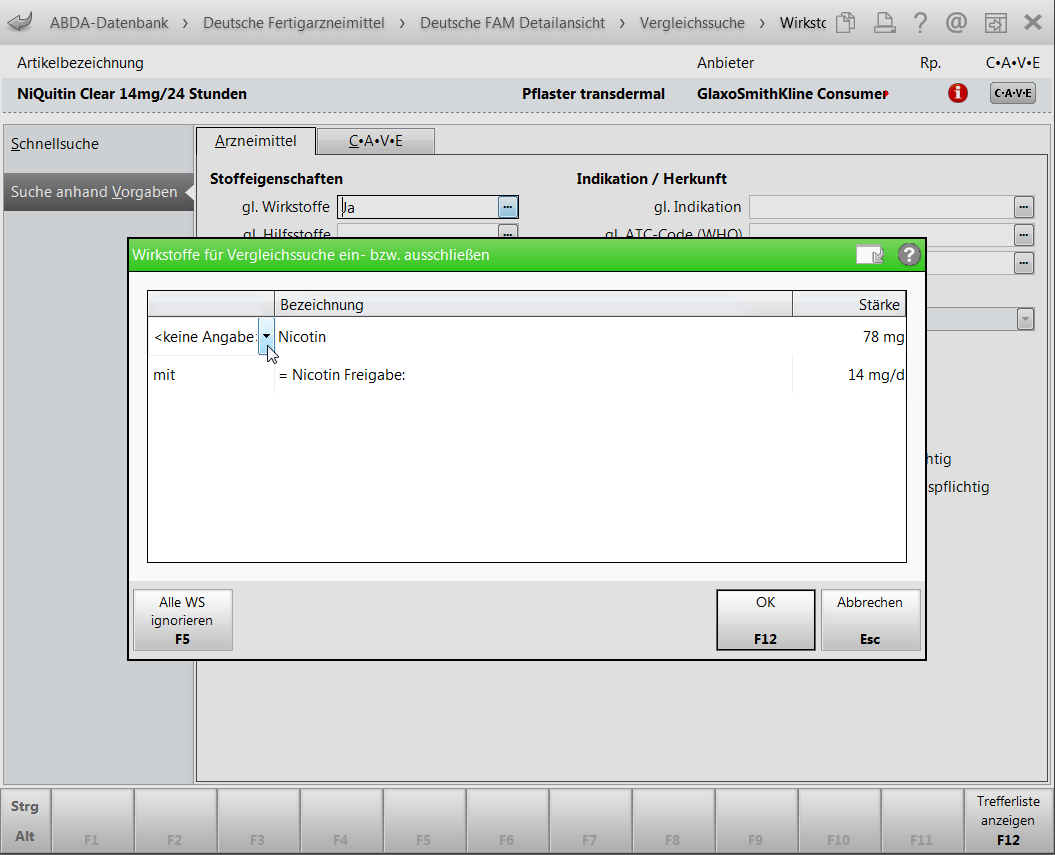Click ABDA-Datenbank breadcrumb
This screenshot has width=1055, height=855.
tap(109, 23)
